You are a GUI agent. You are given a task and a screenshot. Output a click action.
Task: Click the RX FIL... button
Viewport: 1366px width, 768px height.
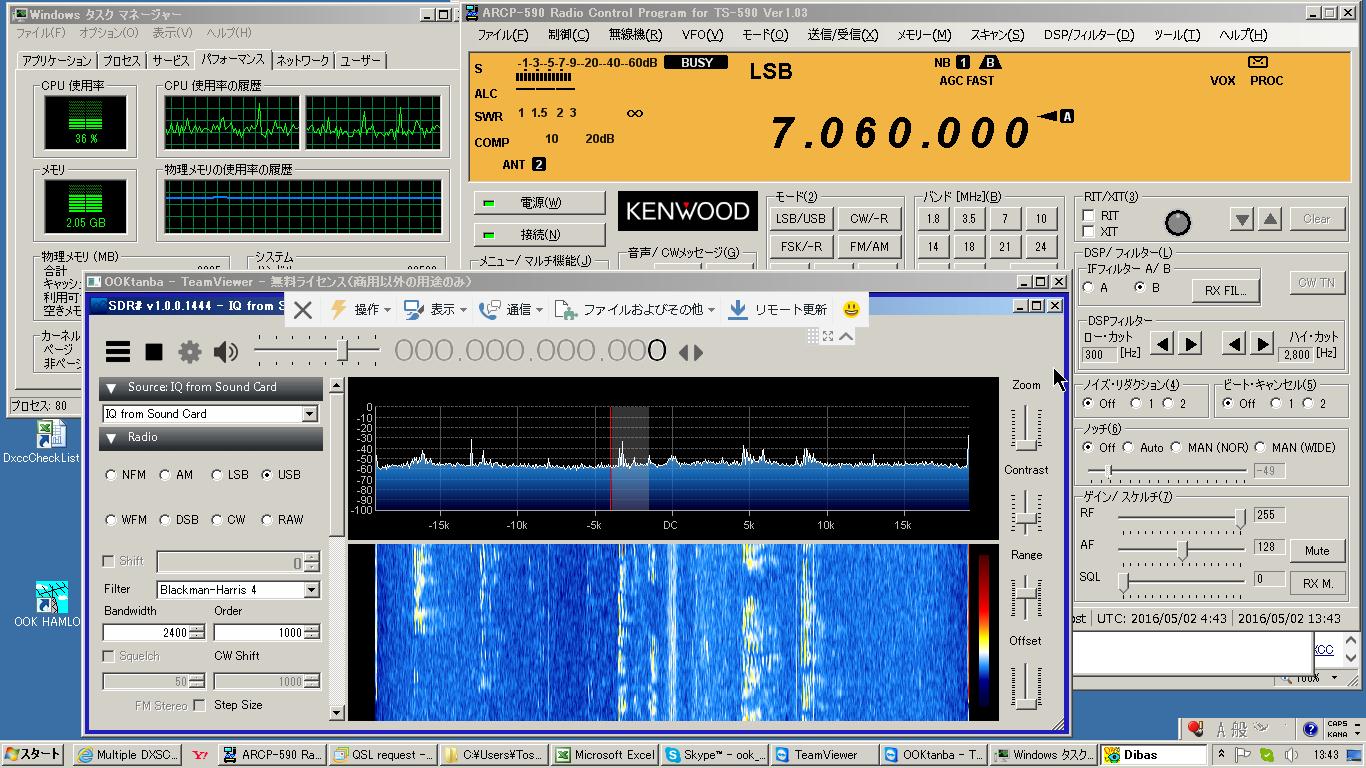pyautogui.click(x=1225, y=291)
